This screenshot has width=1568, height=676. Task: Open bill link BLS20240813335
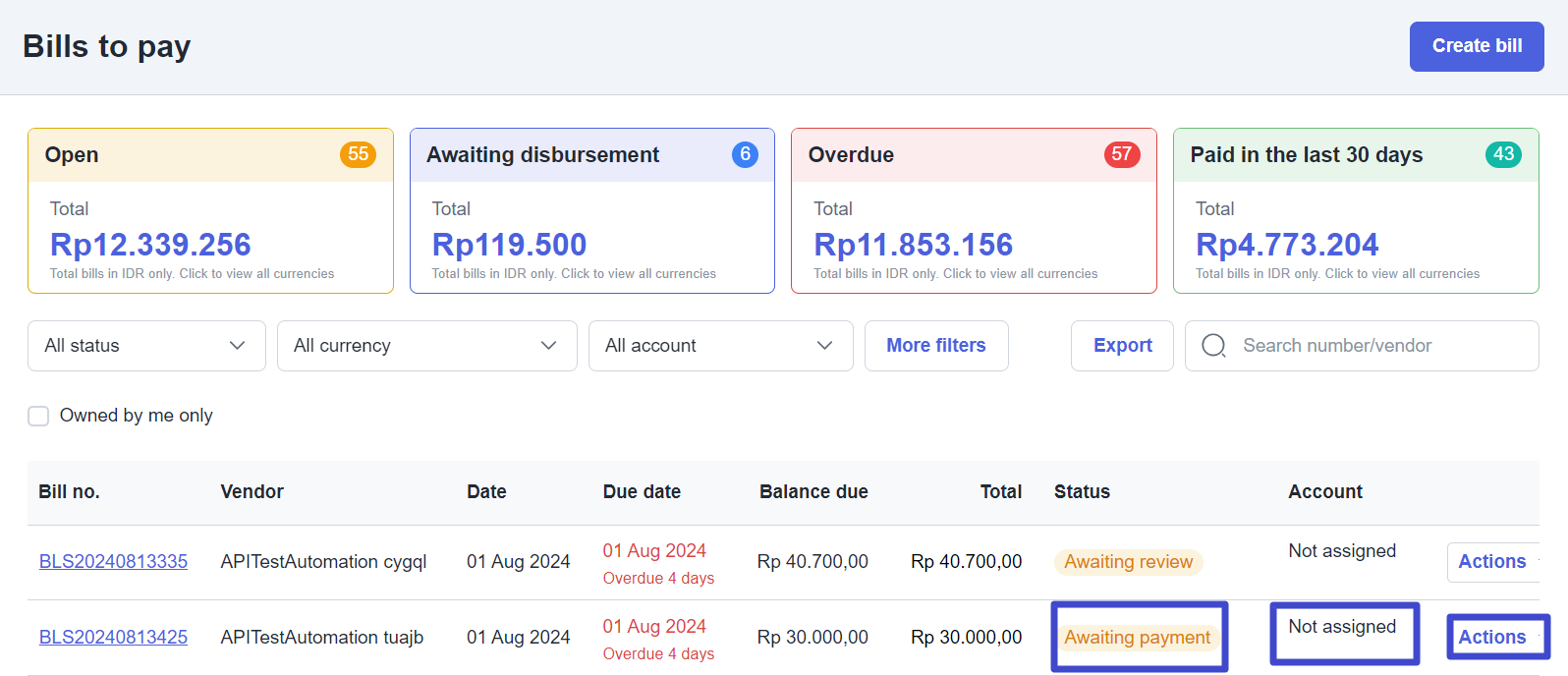coord(113,562)
